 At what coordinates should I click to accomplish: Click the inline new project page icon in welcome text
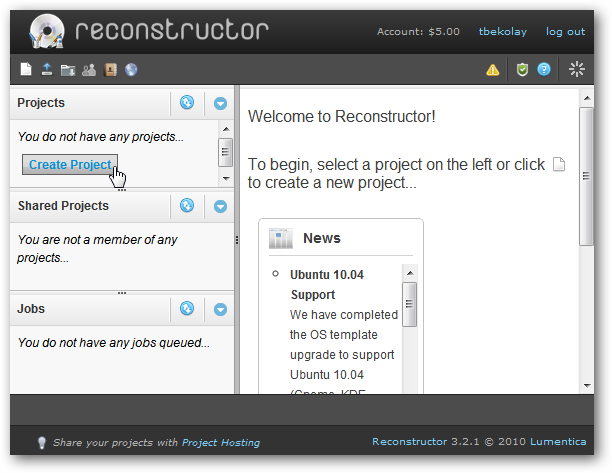(x=559, y=164)
